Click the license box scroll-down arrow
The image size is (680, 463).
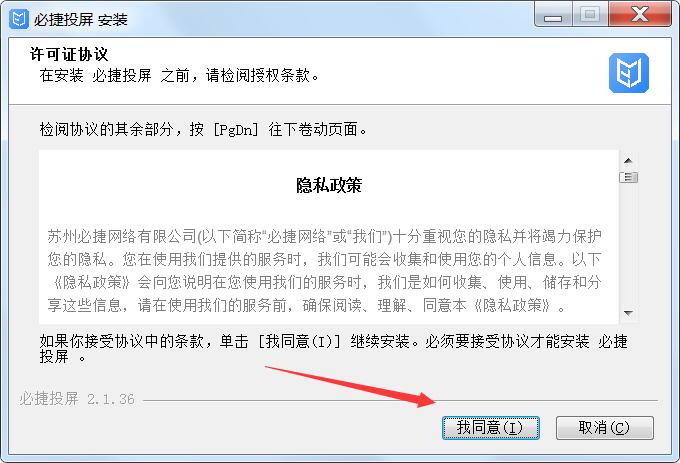[x=628, y=313]
